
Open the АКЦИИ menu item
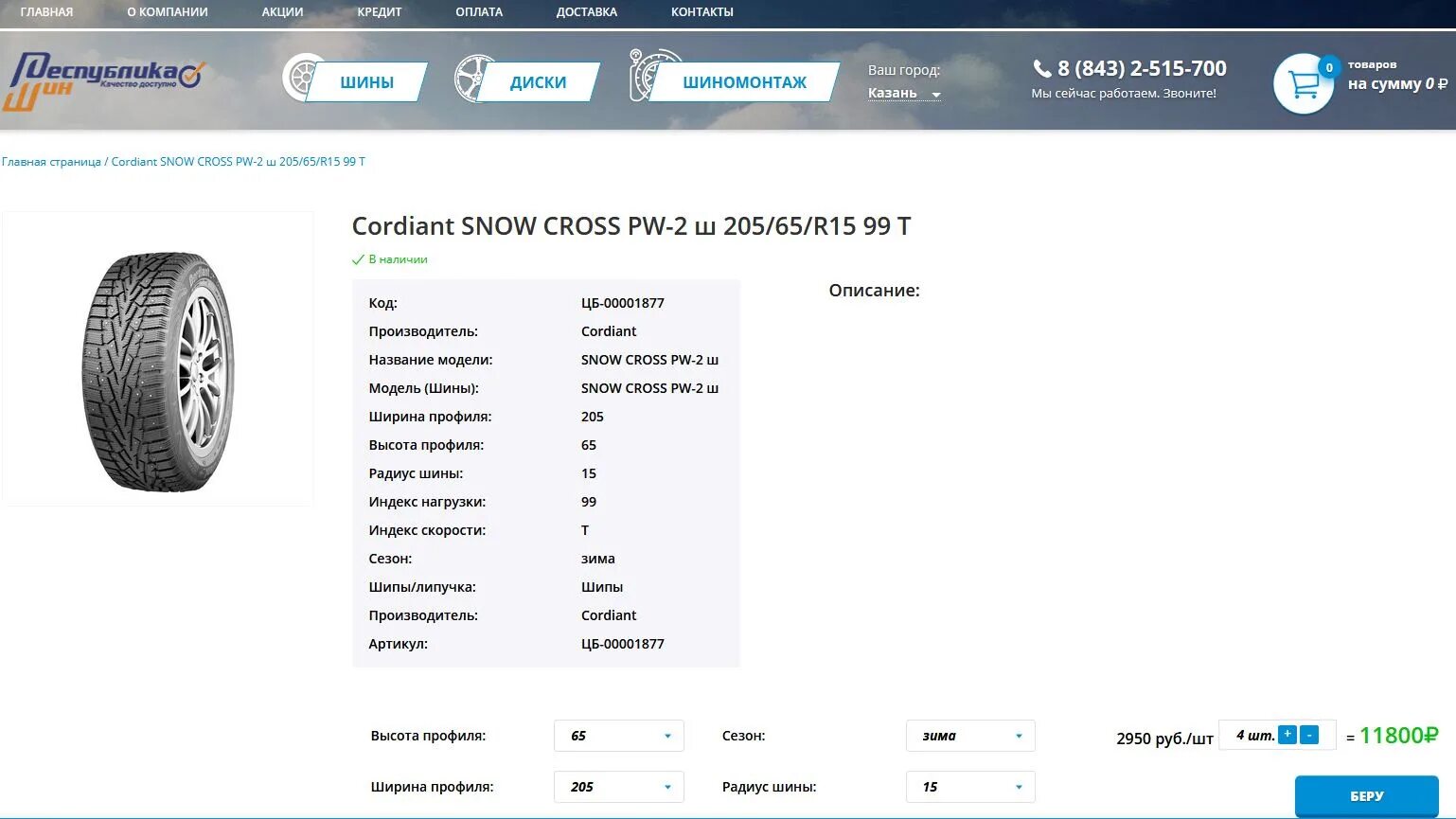pyautogui.click(x=282, y=12)
